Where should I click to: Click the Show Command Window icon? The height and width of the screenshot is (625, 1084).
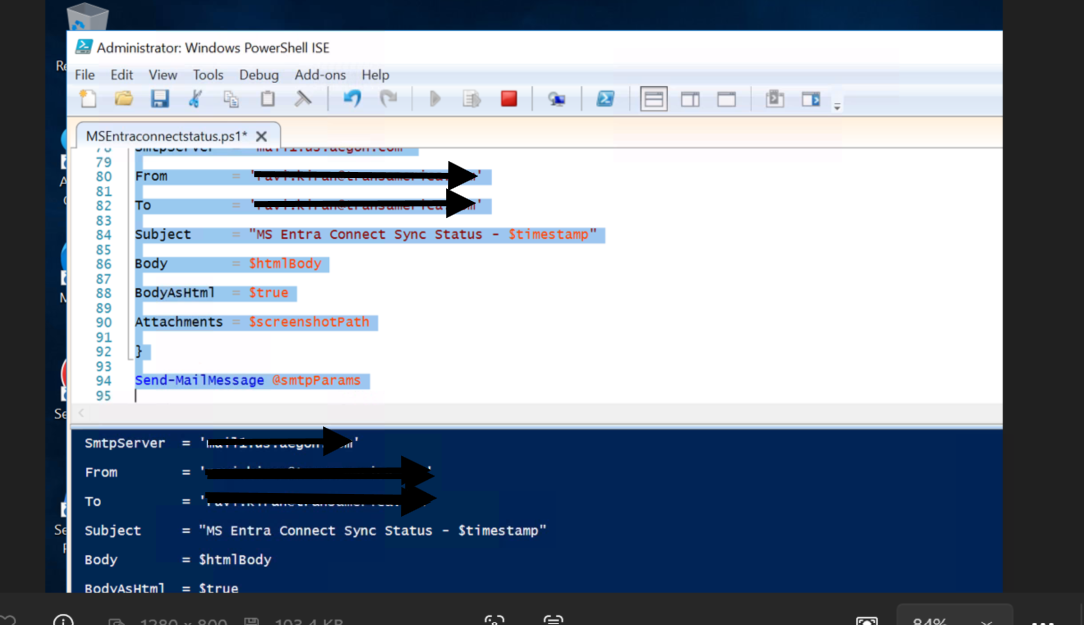775,99
